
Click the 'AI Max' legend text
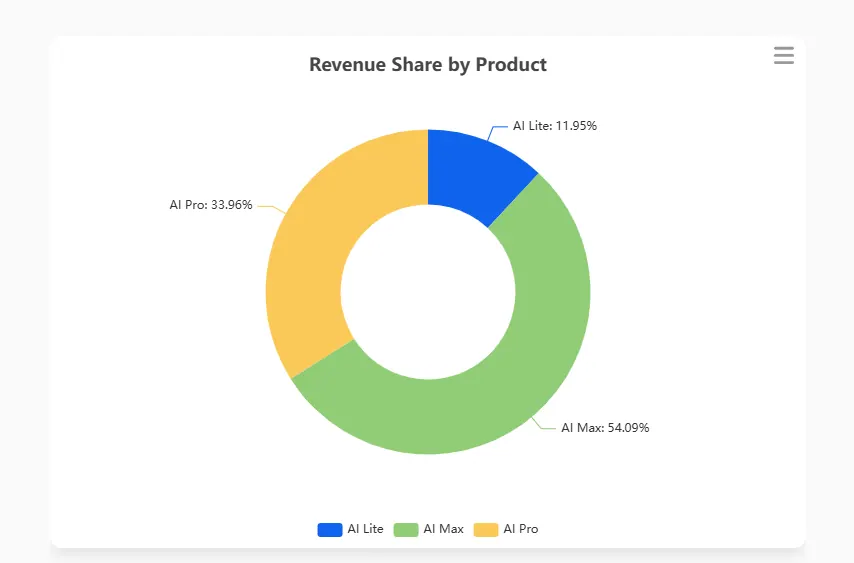click(443, 529)
